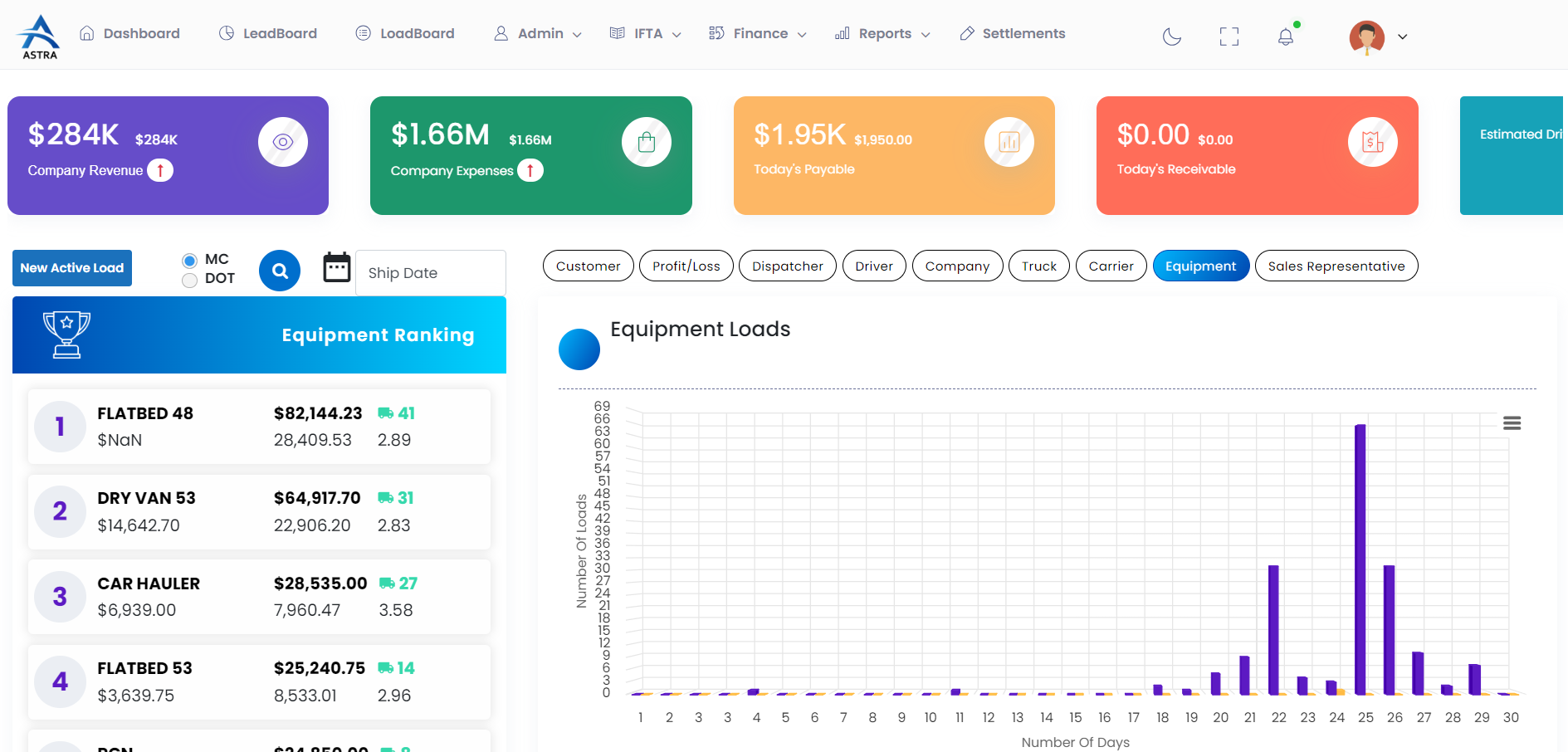Click the Ship Date input field

click(431, 273)
